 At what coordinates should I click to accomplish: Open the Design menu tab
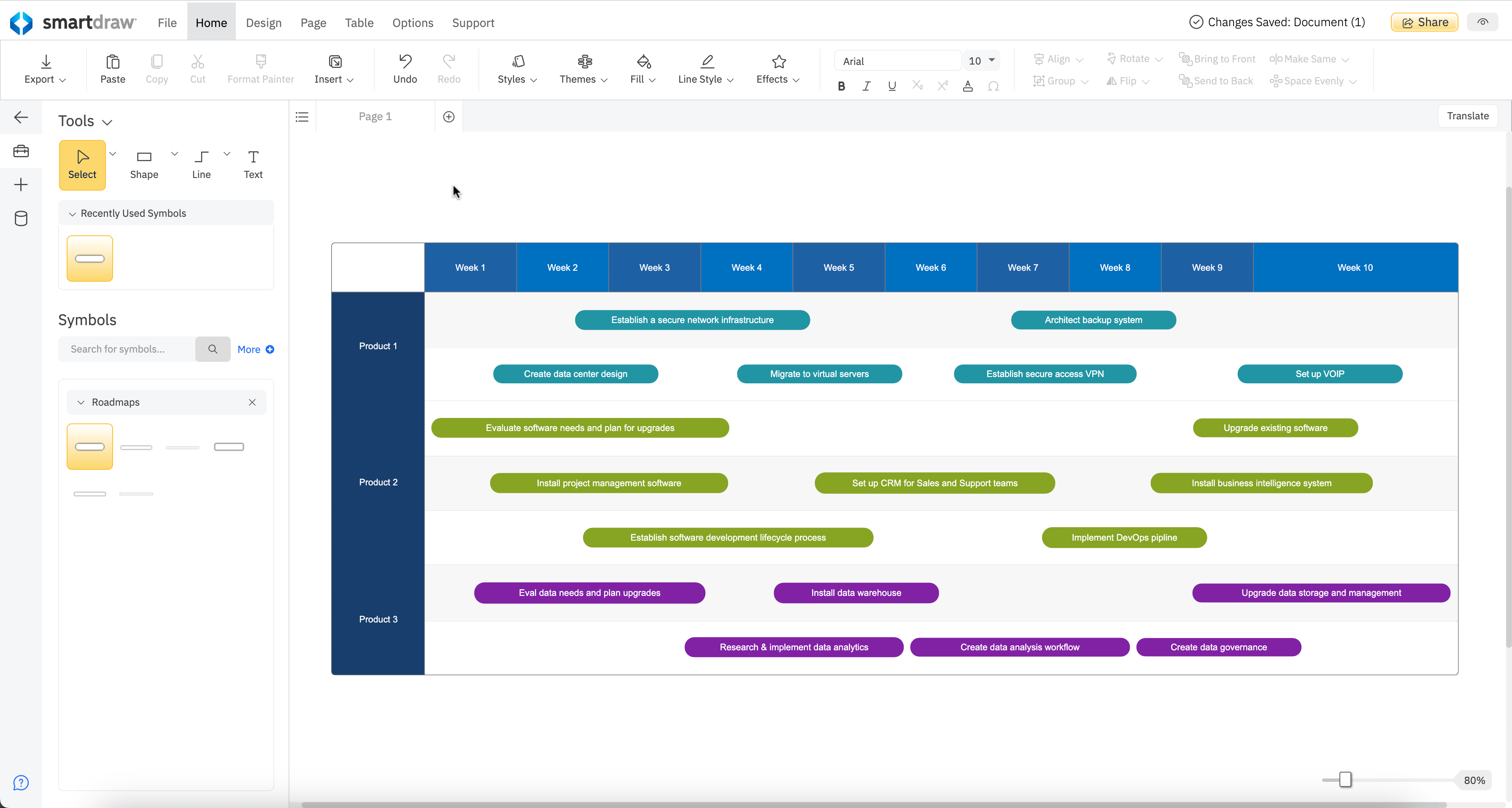tap(264, 22)
